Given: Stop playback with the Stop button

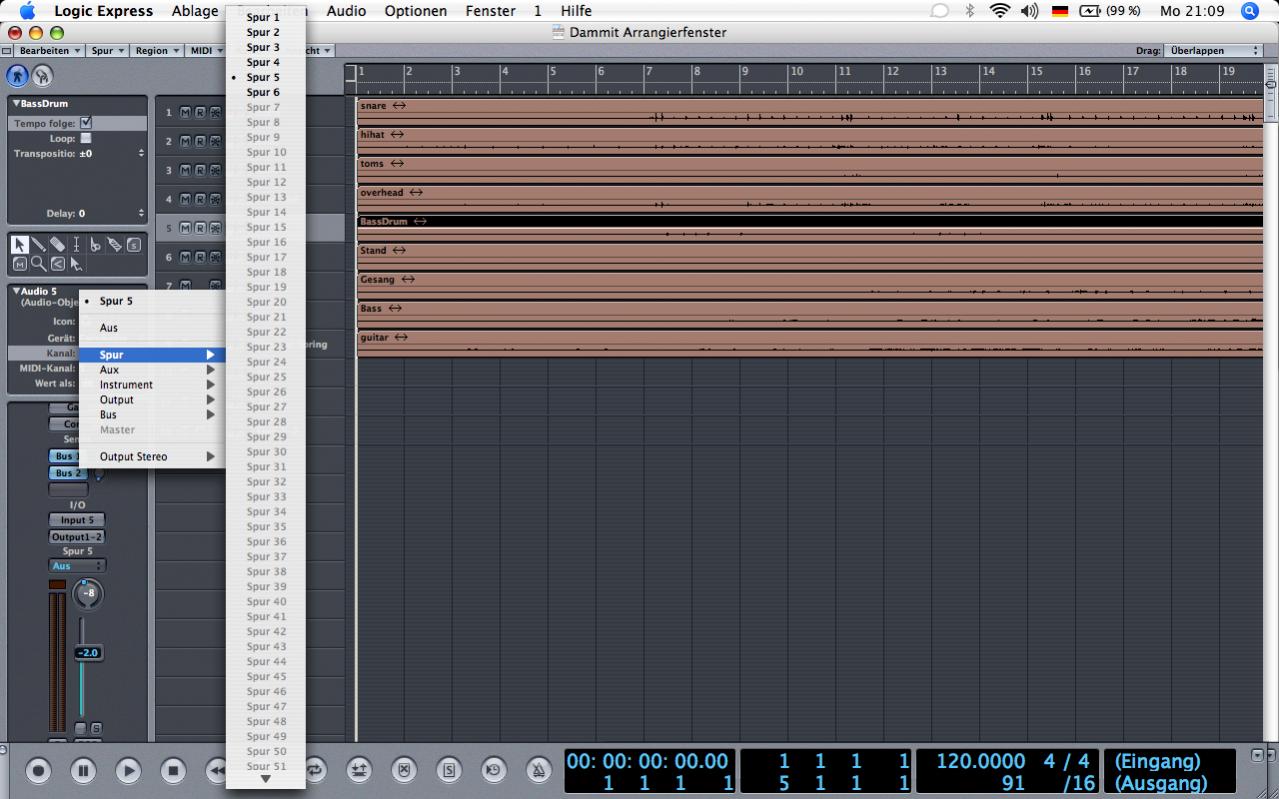Looking at the screenshot, I should point(173,770).
